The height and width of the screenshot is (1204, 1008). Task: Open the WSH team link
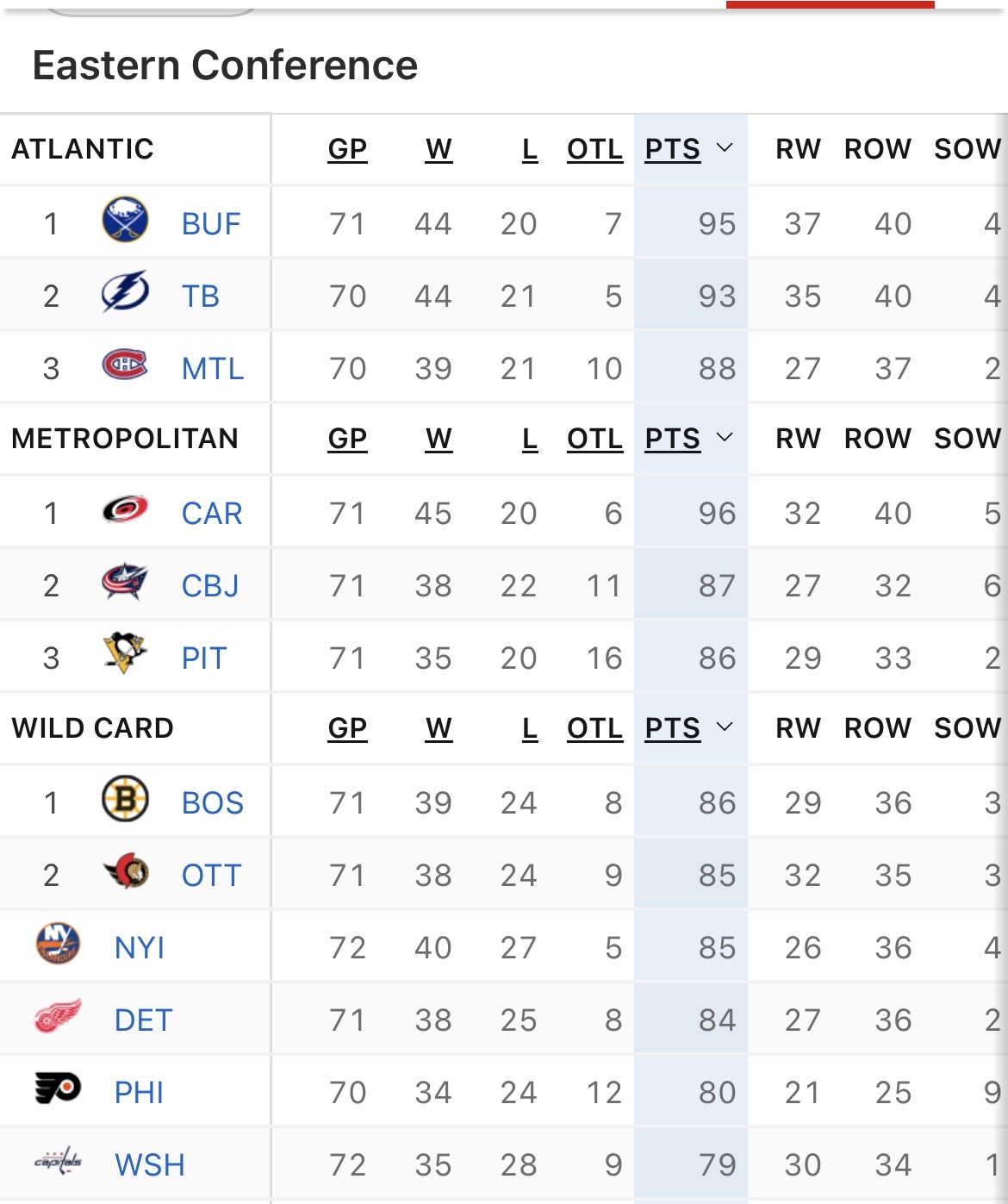[x=149, y=1165]
